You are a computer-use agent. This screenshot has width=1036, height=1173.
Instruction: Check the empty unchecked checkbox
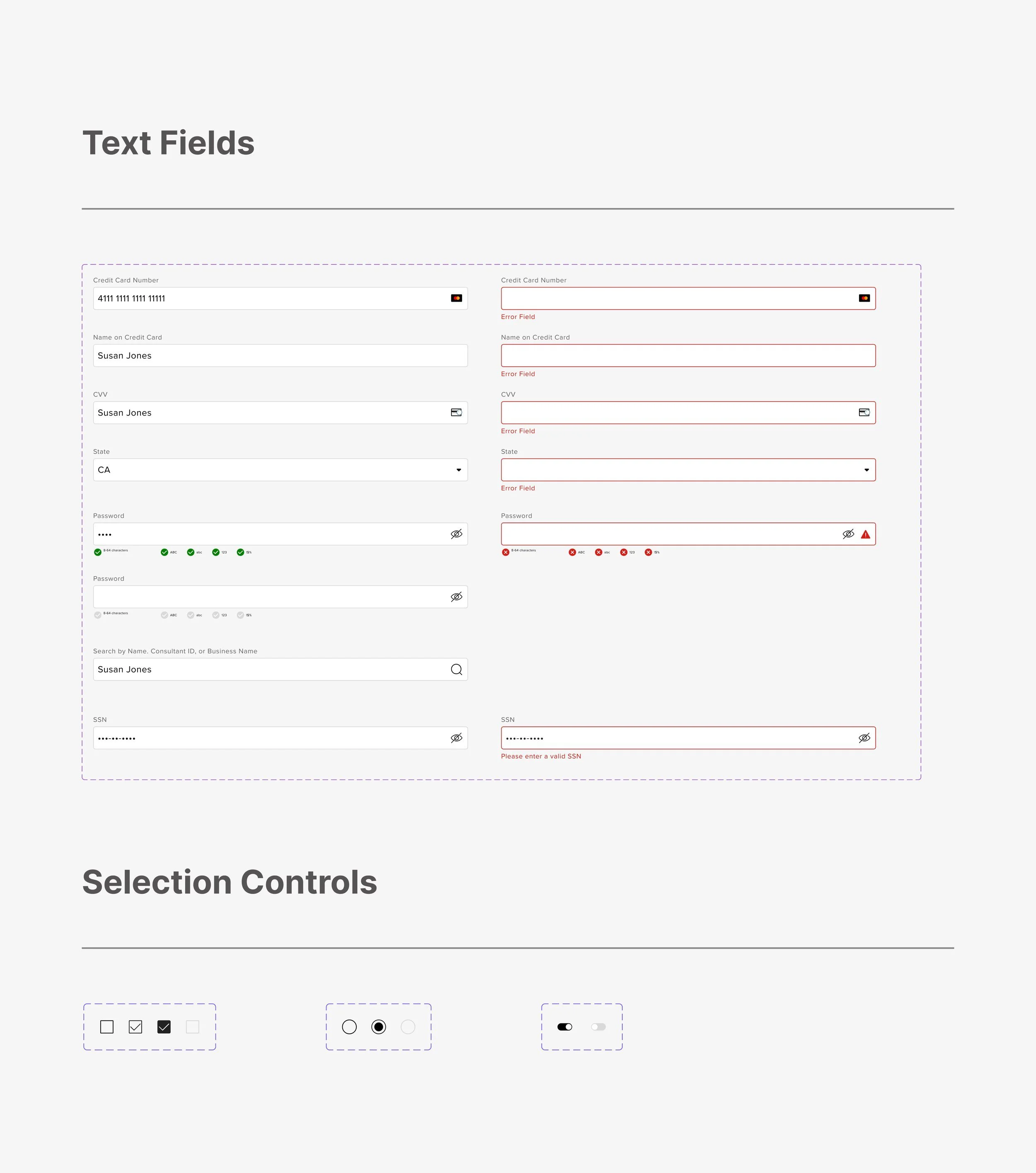[107, 1027]
